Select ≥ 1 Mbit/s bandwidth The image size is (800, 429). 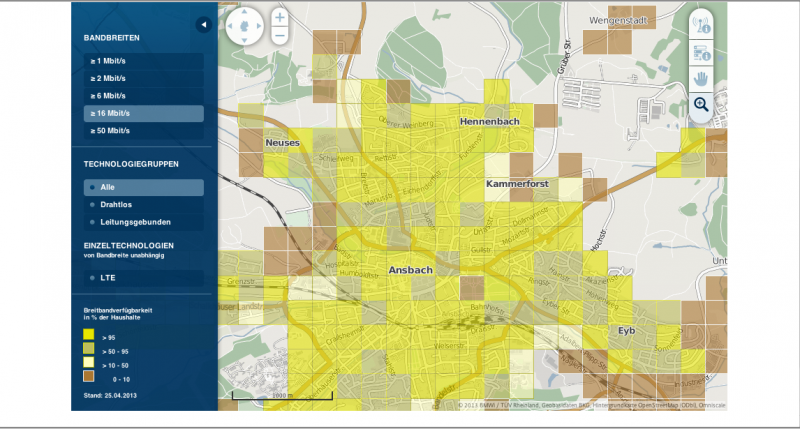[143, 61]
